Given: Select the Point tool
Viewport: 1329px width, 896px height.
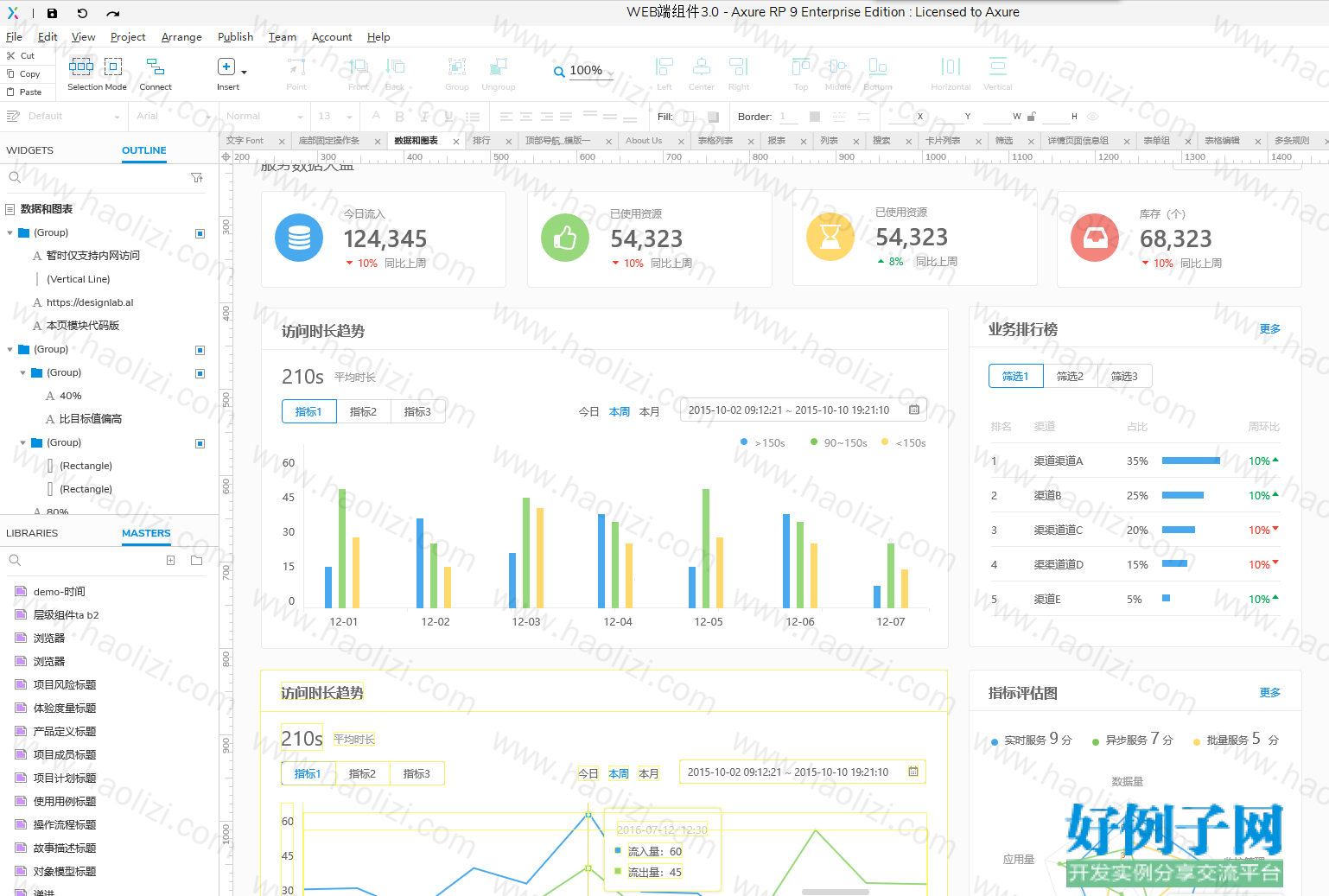Looking at the screenshot, I should (x=296, y=73).
